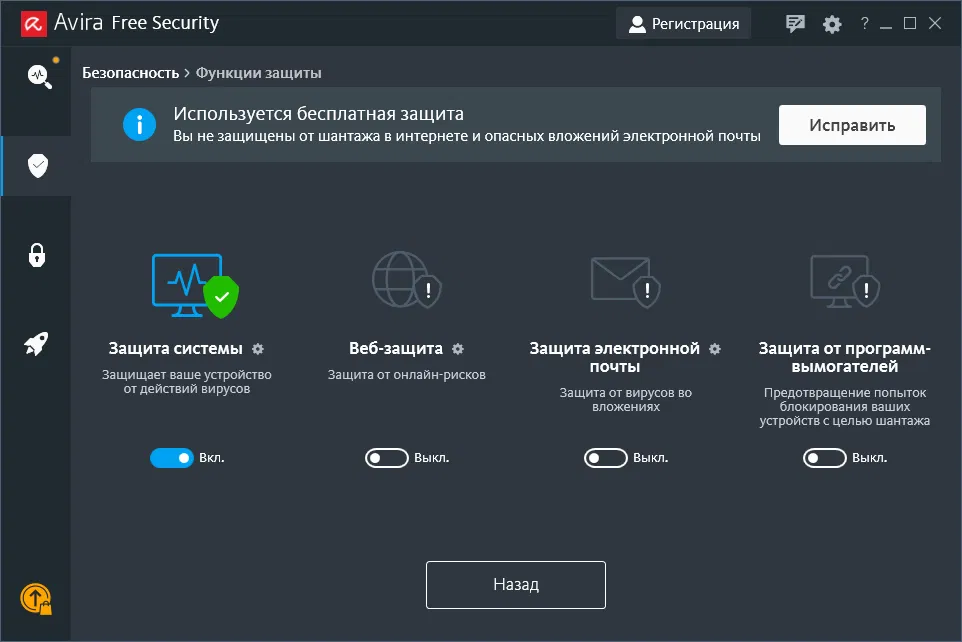Click the orange upgrade icon at bottom-left
Image resolution: width=962 pixels, height=642 pixels.
click(x=35, y=599)
